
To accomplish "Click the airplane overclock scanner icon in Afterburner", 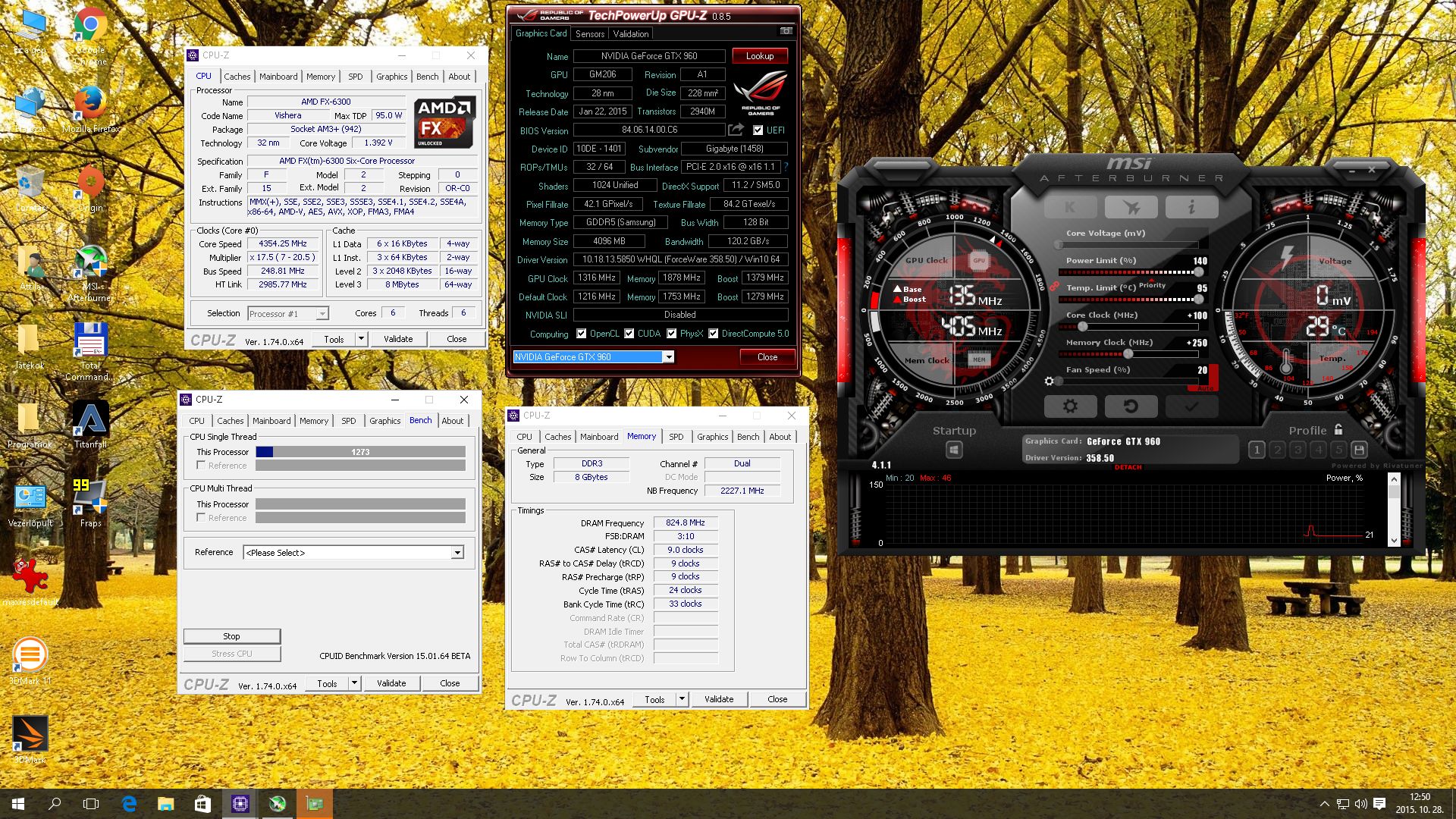I will 1131,207.
